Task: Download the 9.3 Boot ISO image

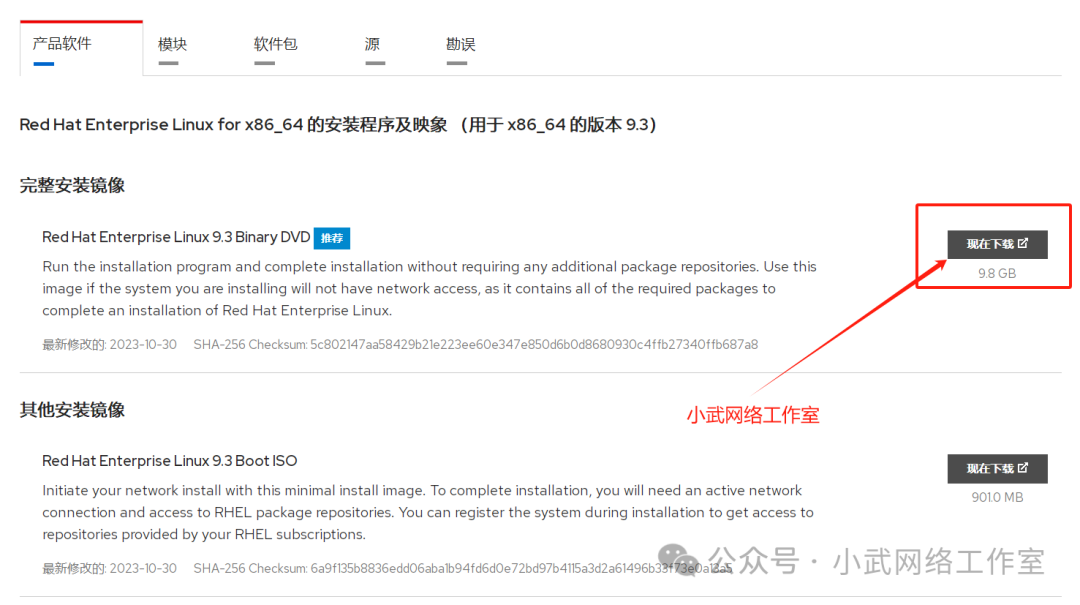Action: point(997,469)
